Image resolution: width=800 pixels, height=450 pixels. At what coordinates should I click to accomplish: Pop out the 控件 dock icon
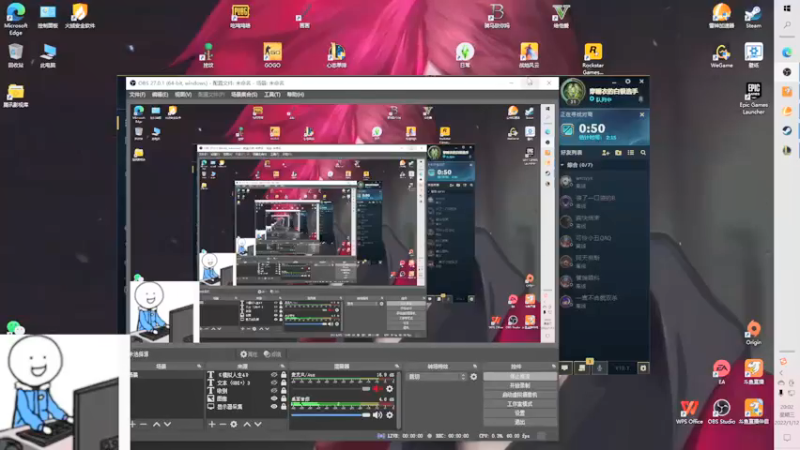(x=554, y=366)
